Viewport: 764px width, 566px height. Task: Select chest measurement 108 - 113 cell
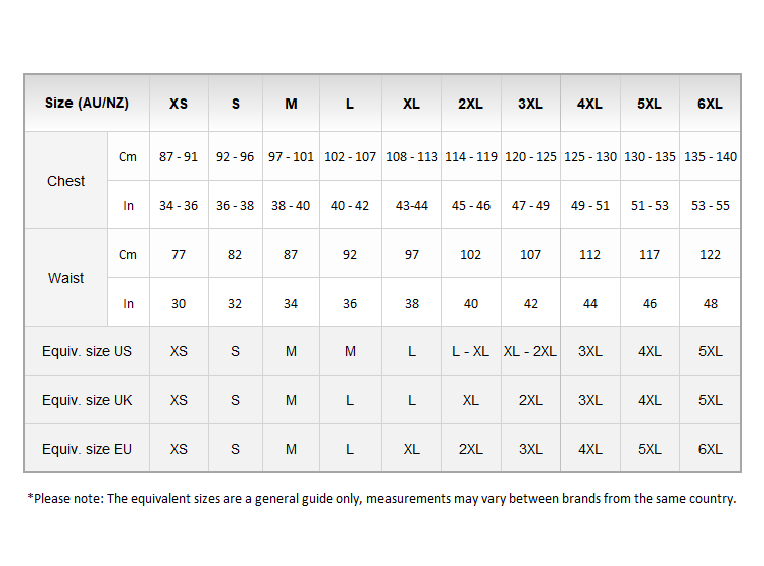(x=411, y=157)
